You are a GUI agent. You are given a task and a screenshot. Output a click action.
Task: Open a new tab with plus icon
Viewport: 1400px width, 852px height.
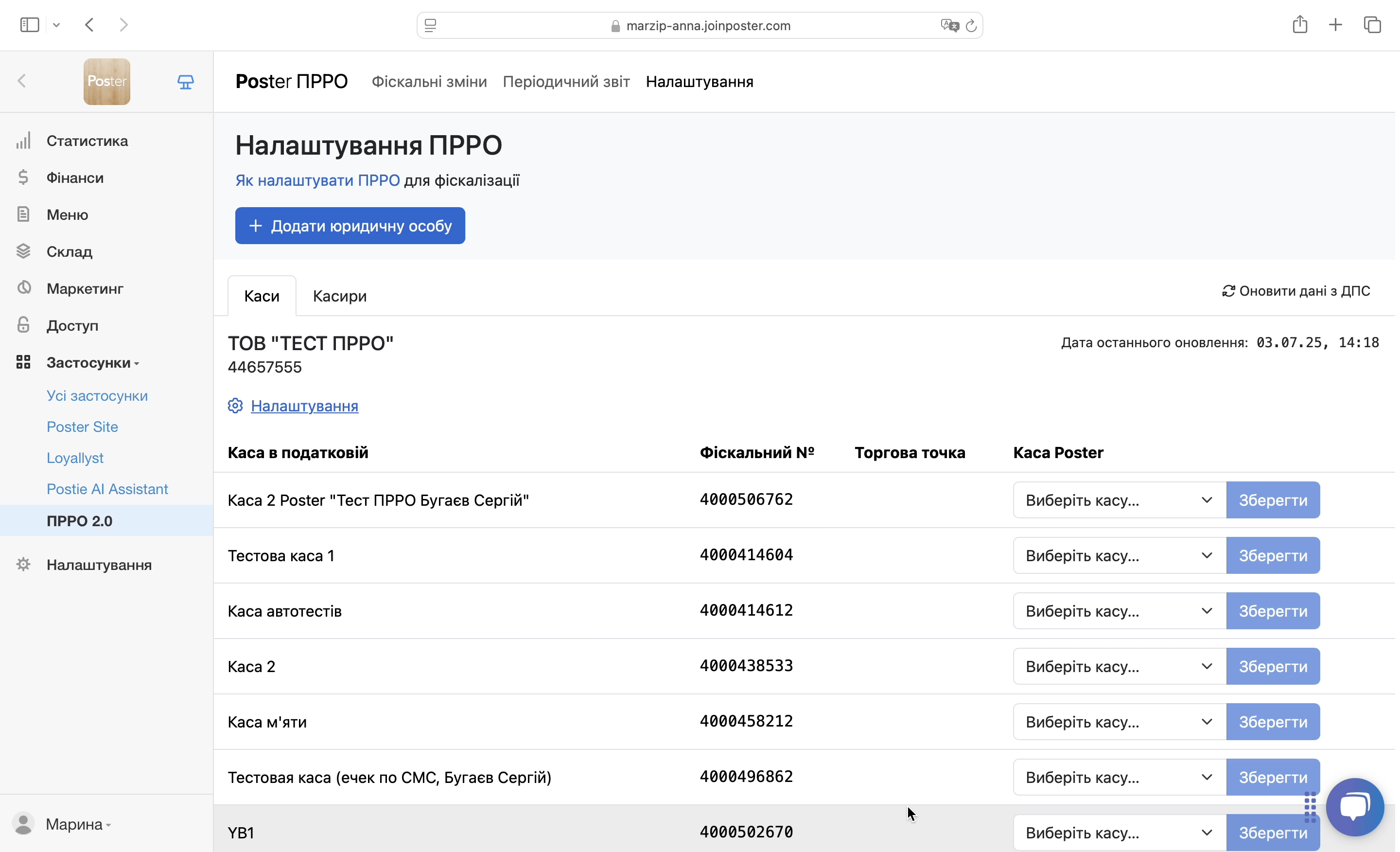1336,24
